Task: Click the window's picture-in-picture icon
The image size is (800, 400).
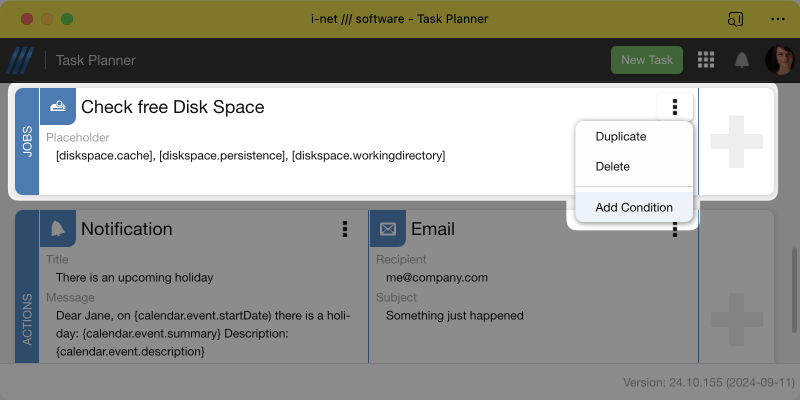Action: click(736, 19)
